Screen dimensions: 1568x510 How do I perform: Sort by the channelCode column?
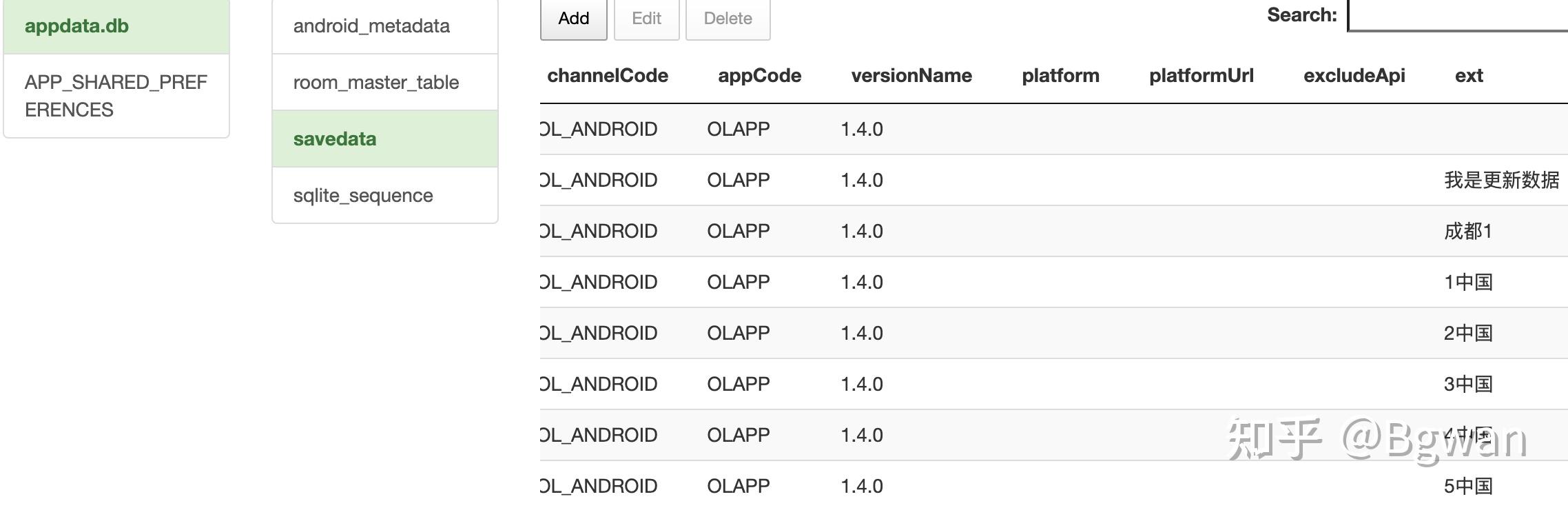pos(606,76)
